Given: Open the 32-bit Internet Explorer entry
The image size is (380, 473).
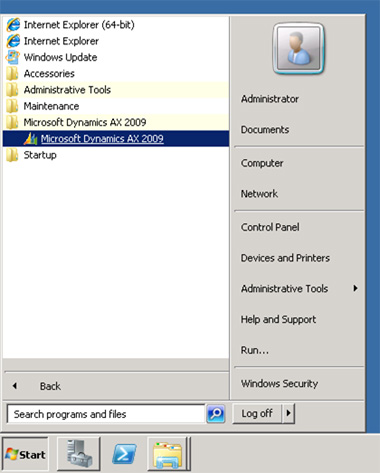Looking at the screenshot, I should click(x=115, y=41).
